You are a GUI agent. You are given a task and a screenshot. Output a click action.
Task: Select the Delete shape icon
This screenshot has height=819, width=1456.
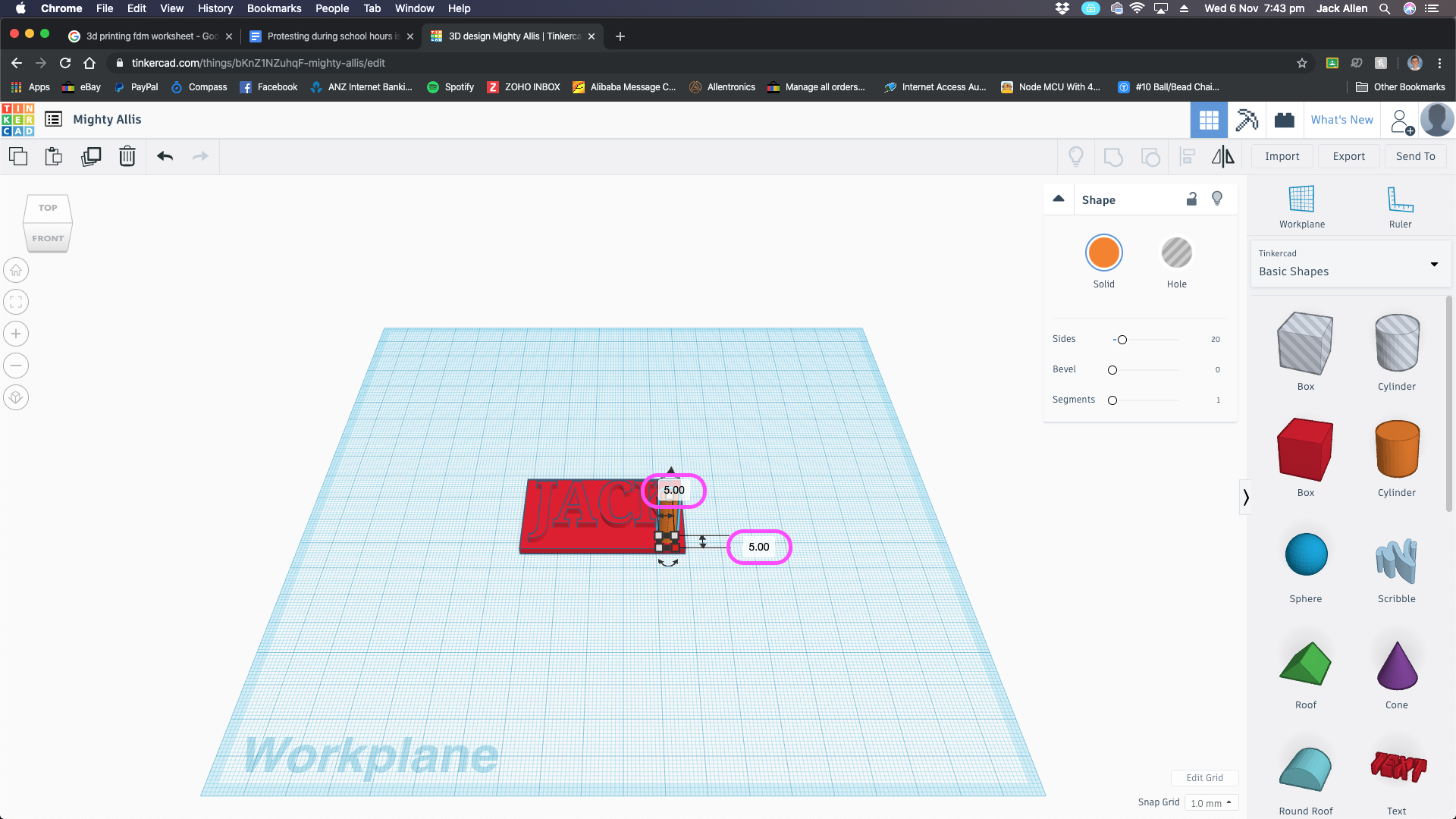coord(127,156)
